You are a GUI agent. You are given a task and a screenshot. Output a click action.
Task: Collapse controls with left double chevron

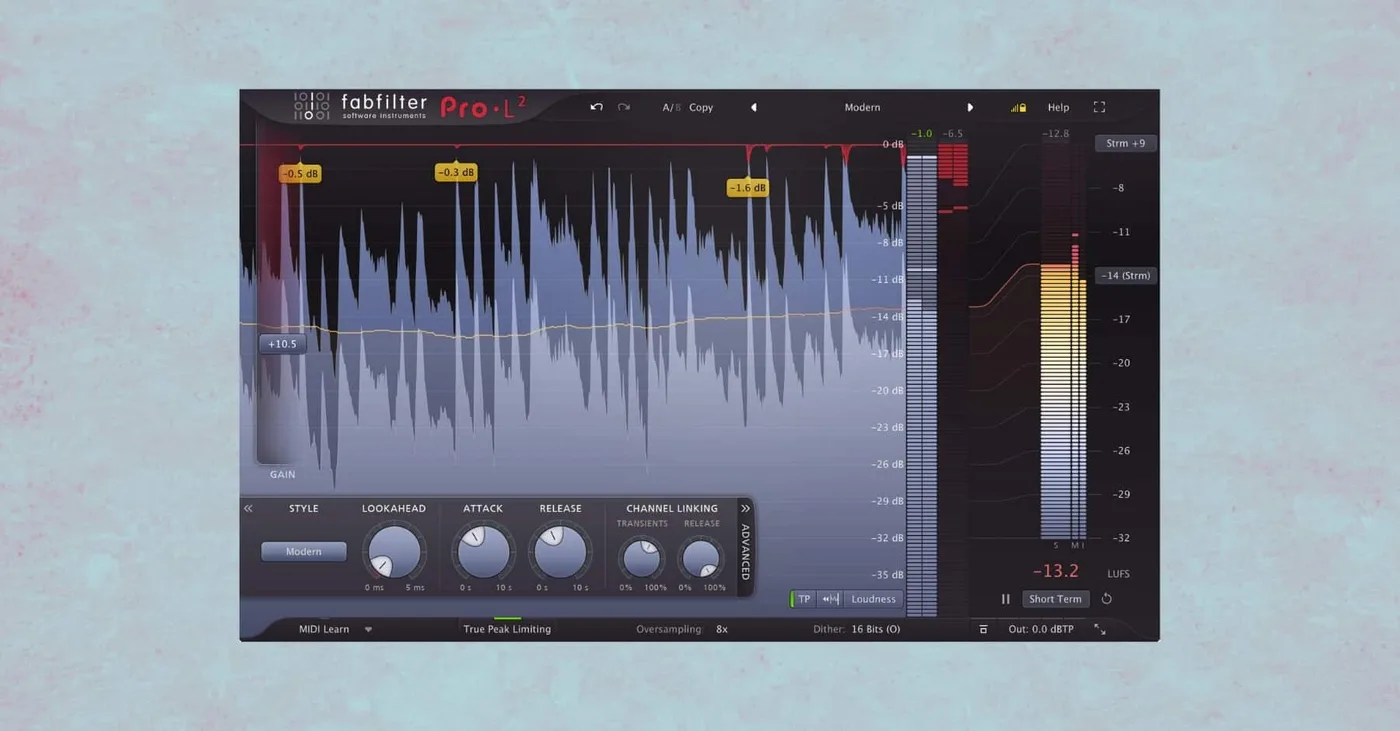click(x=248, y=508)
